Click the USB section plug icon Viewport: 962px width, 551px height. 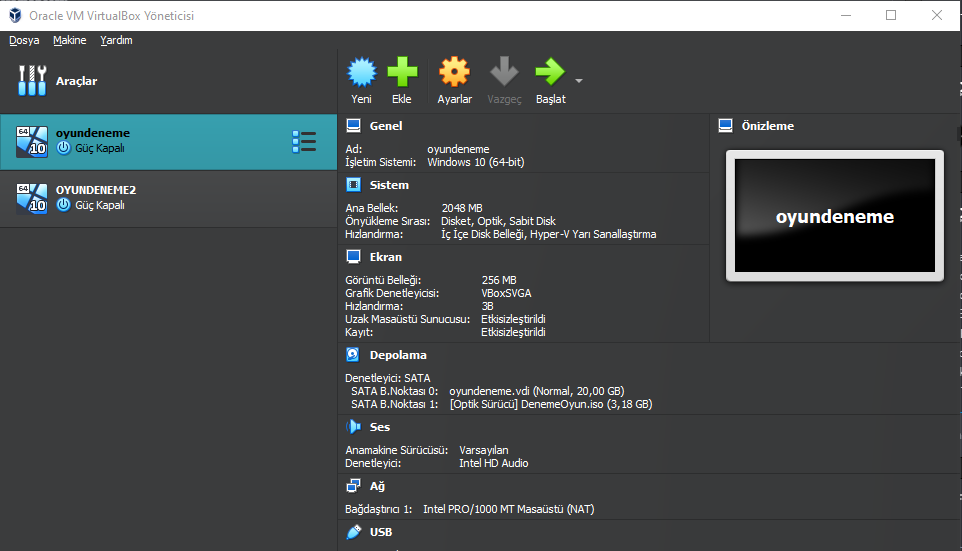click(354, 532)
